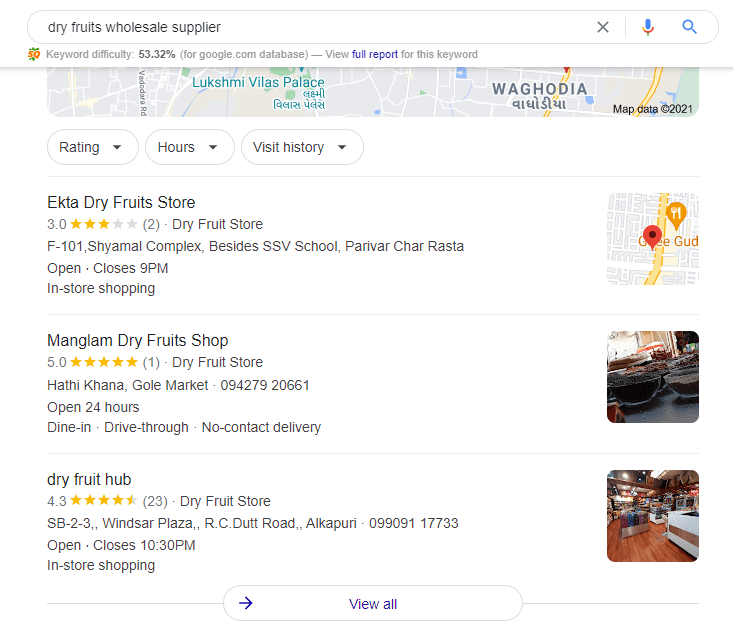Start voice search with microphone icon
Image resolution: width=733 pixels, height=621 pixels.
[647, 27]
